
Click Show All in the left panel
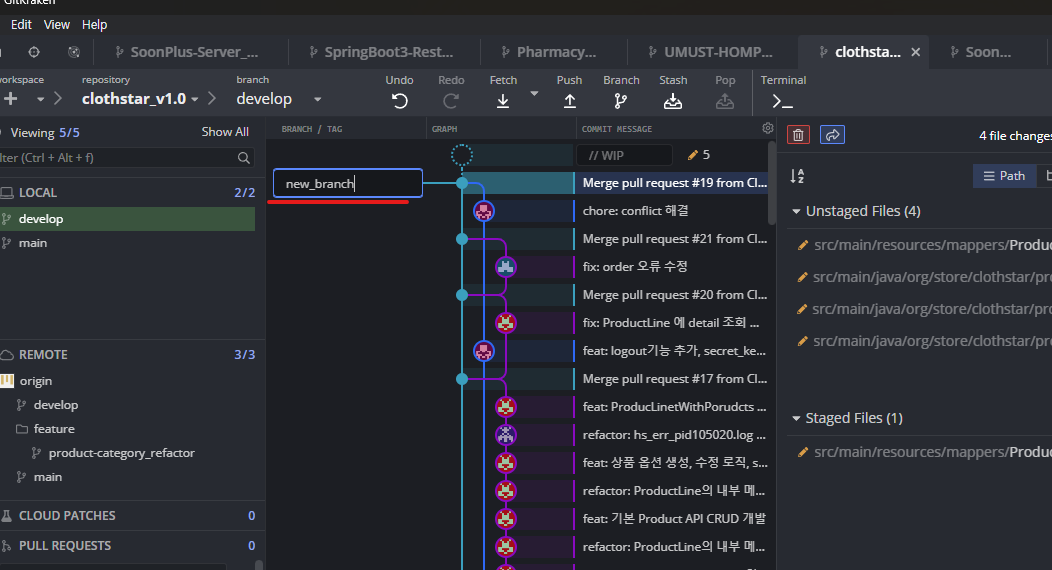pos(225,132)
